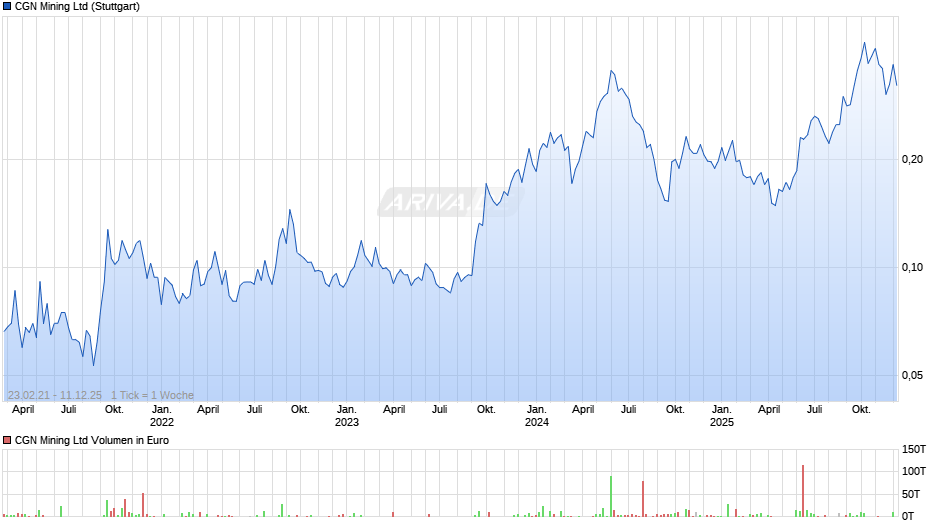Click the '1 Tick = 1 Woche' note
The width and height of the screenshot is (940, 526).
pyautogui.click(x=152, y=395)
